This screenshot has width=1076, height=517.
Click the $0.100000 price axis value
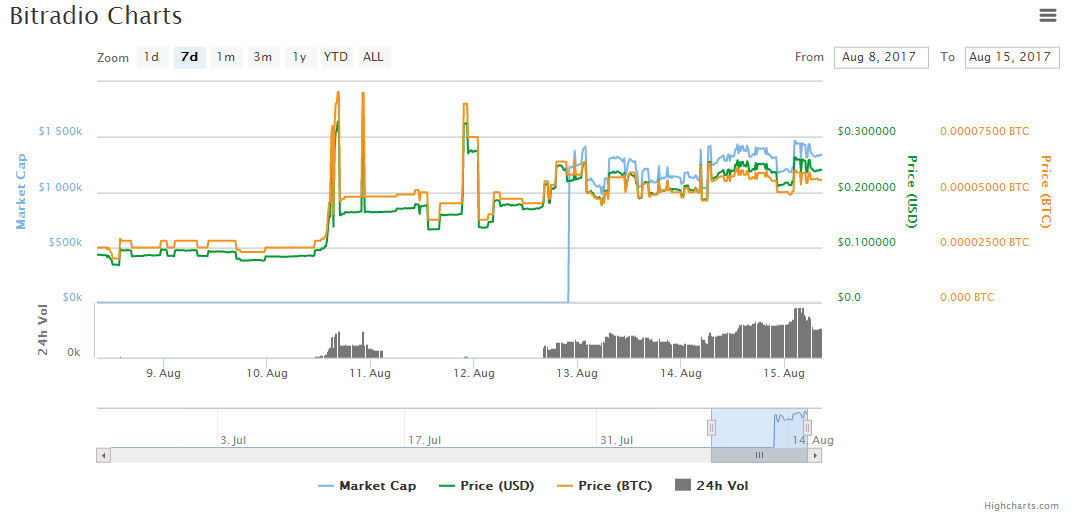click(x=867, y=242)
